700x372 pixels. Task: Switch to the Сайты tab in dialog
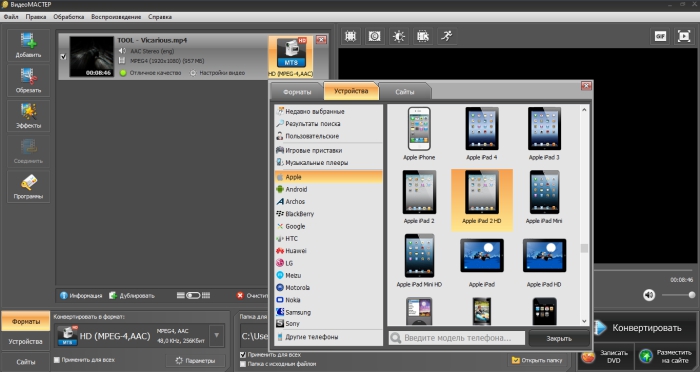click(404, 92)
